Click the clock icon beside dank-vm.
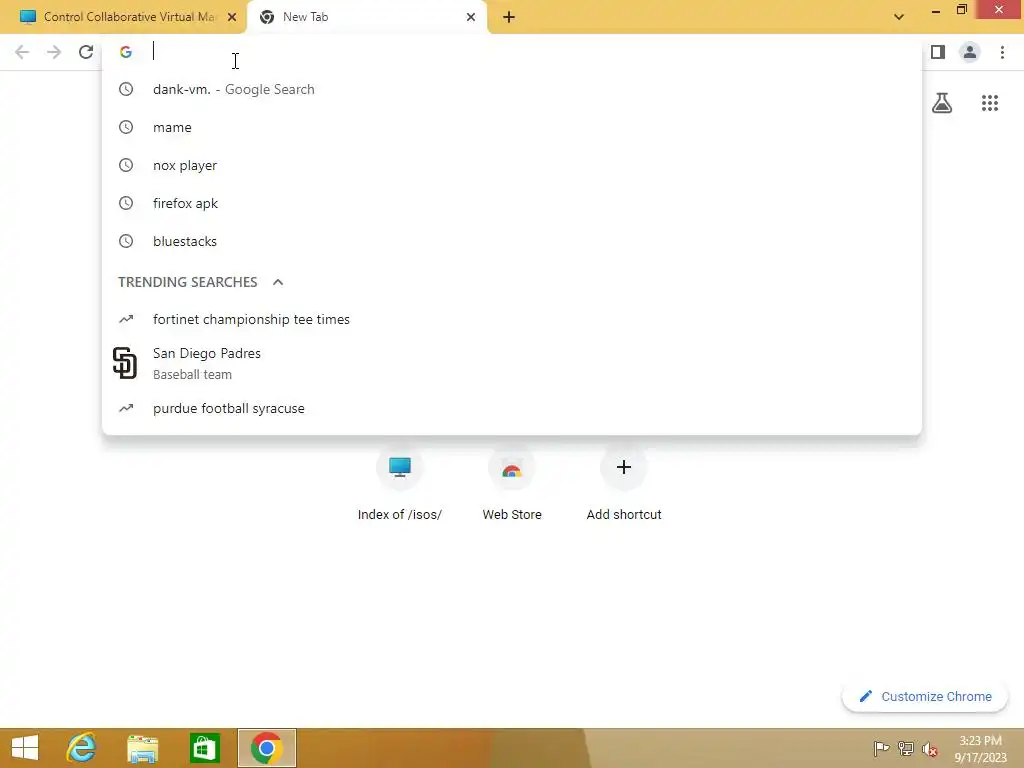This screenshot has width=1024, height=768. click(x=126, y=89)
